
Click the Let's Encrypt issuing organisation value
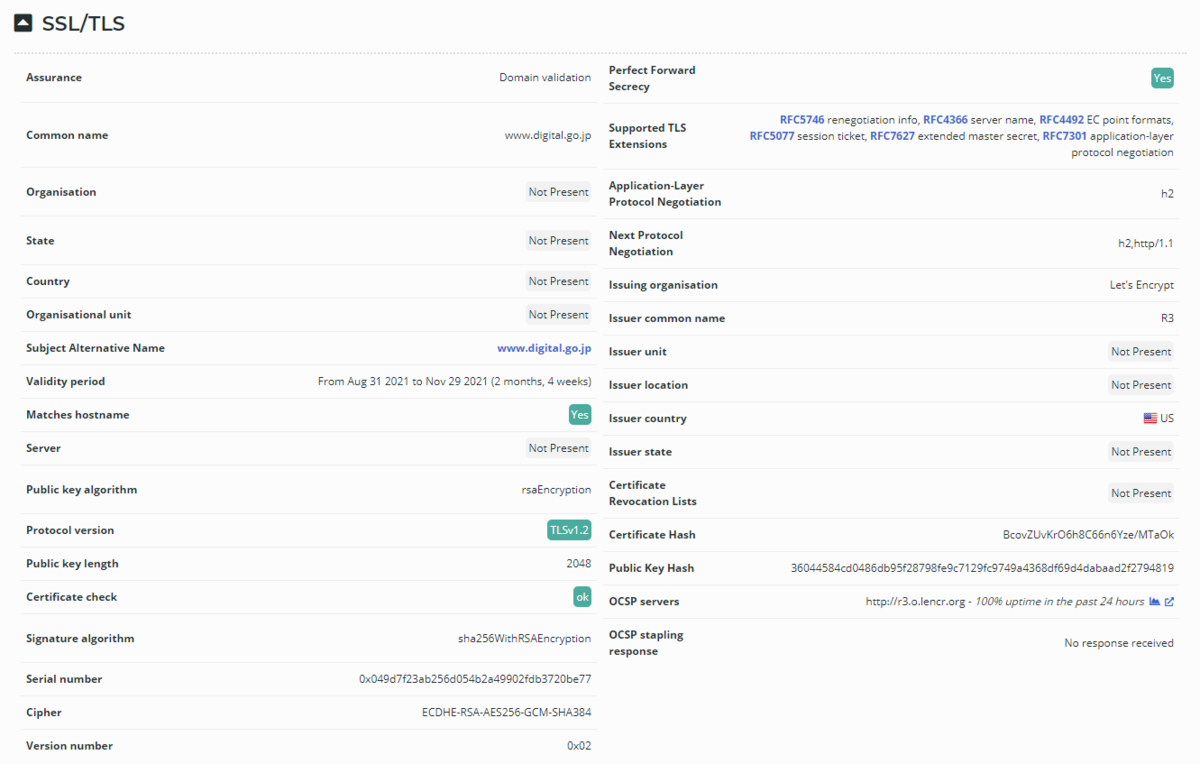pyautogui.click(x=1142, y=285)
